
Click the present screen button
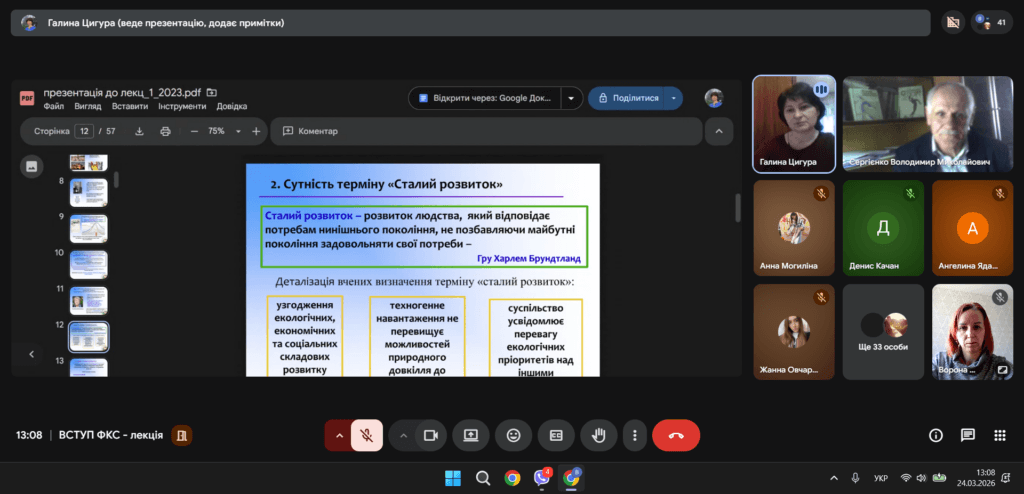pyautogui.click(x=470, y=435)
